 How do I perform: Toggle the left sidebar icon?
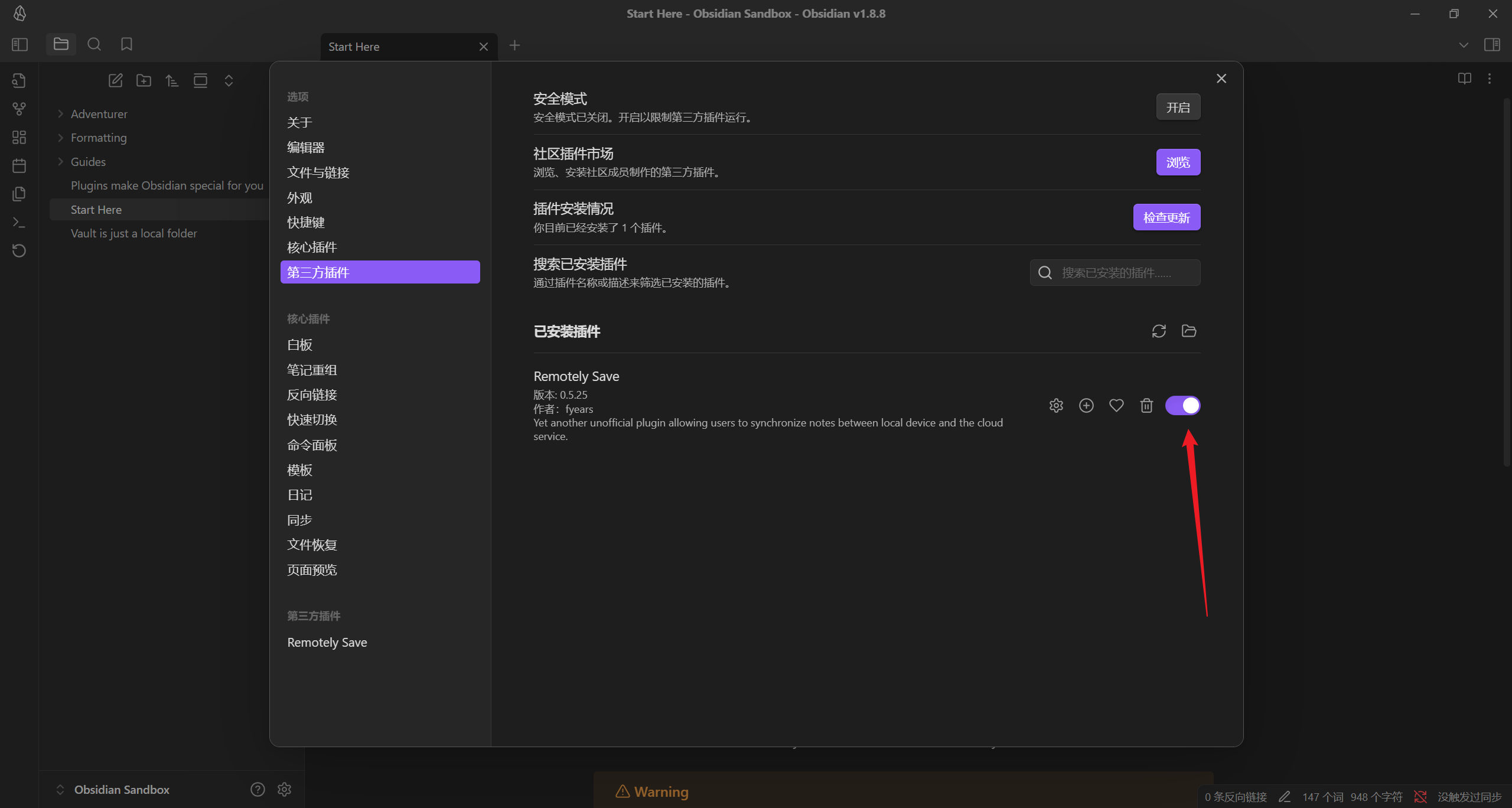tap(19, 44)
